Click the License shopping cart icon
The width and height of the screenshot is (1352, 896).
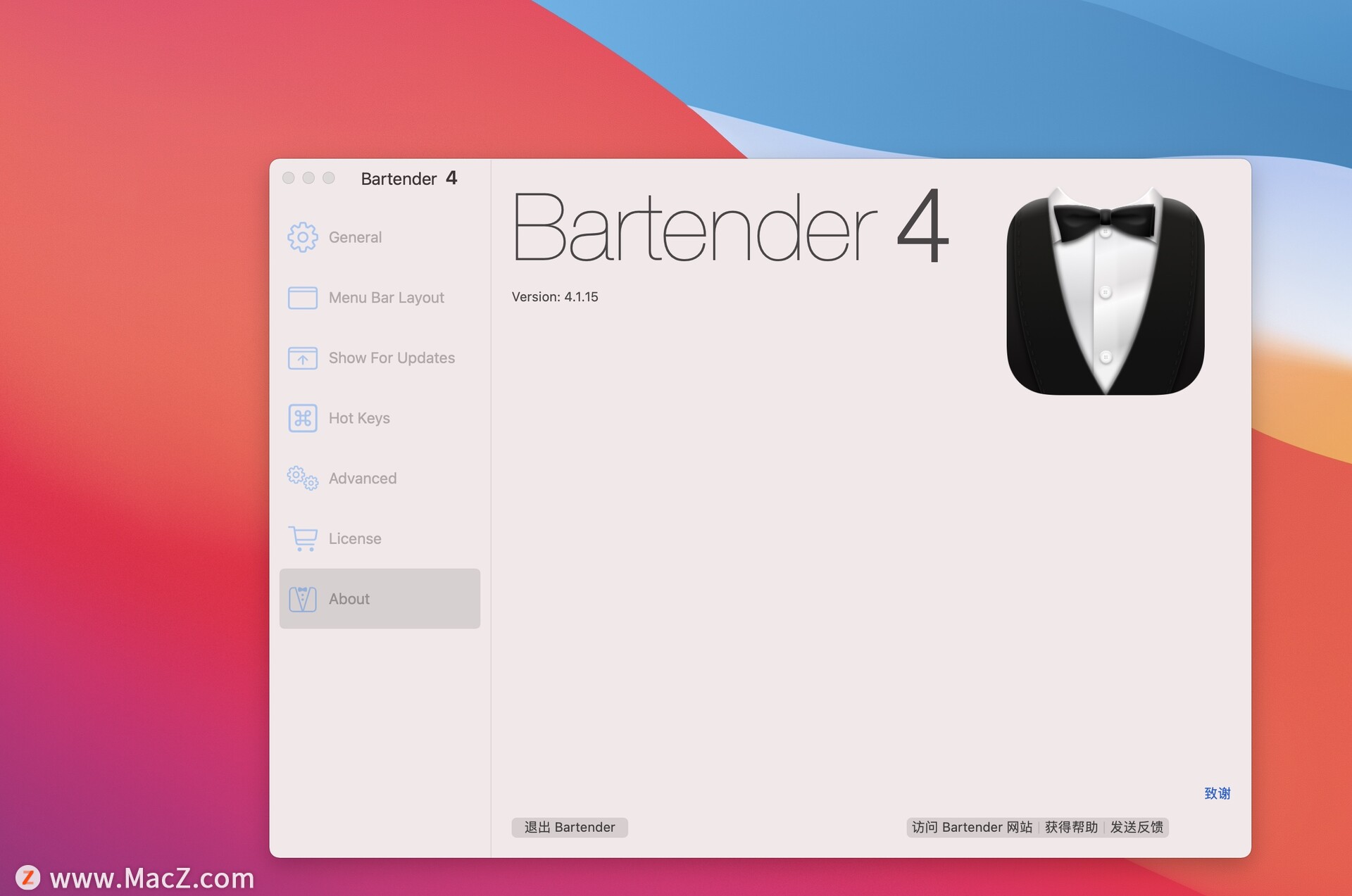tap(302, 538)
